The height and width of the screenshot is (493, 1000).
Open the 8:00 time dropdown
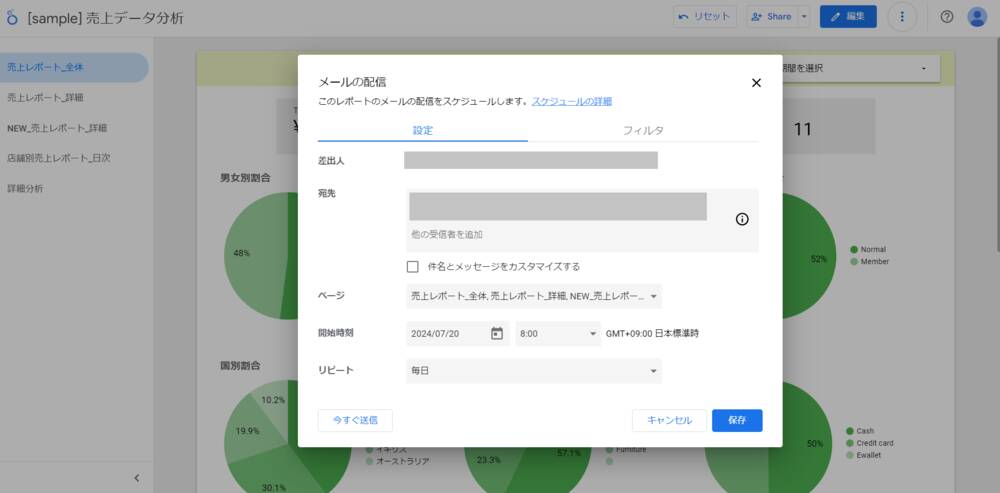[557, 333]
